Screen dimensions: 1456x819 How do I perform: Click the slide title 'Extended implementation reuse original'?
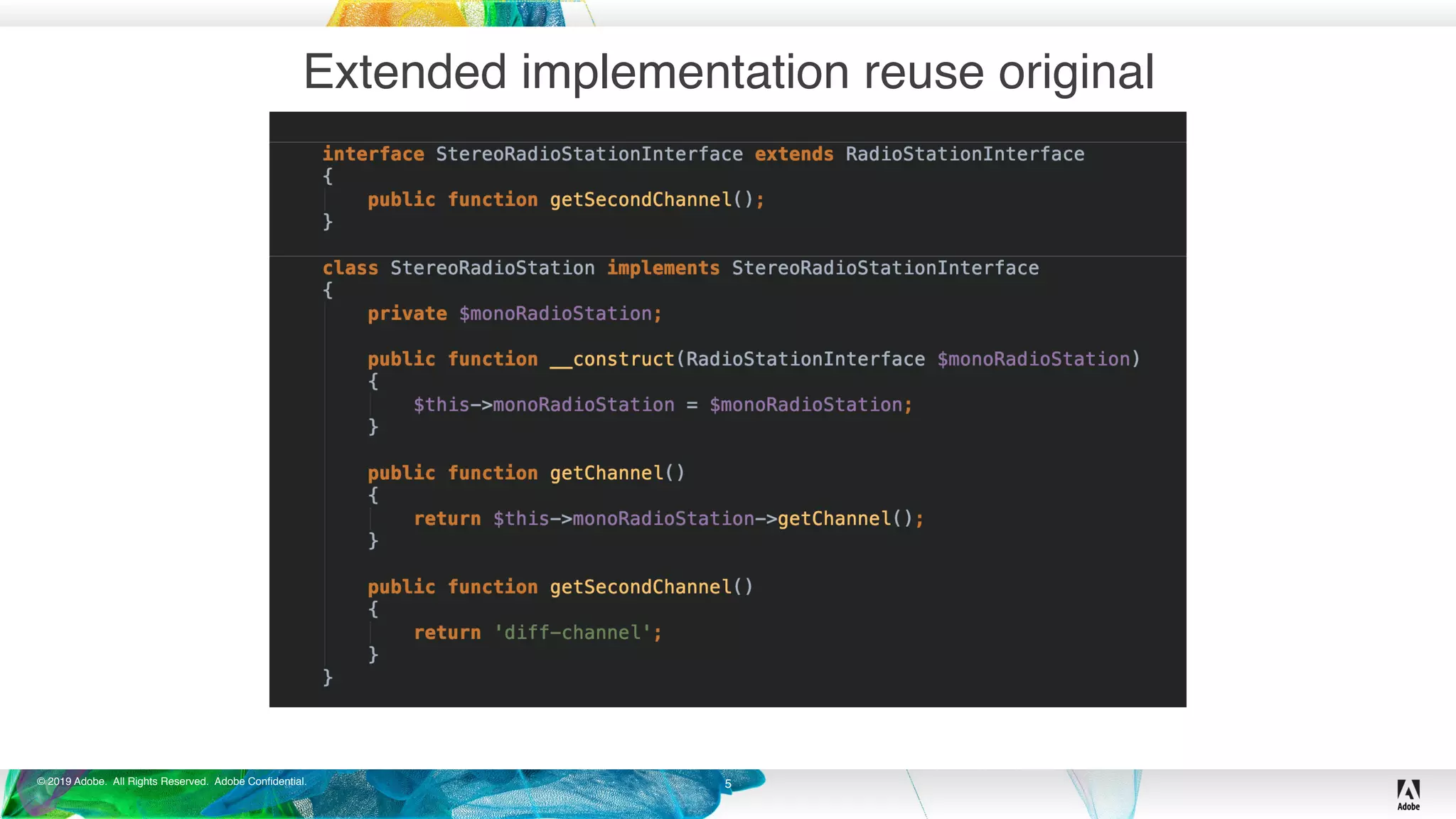click(x=728, y=72)
